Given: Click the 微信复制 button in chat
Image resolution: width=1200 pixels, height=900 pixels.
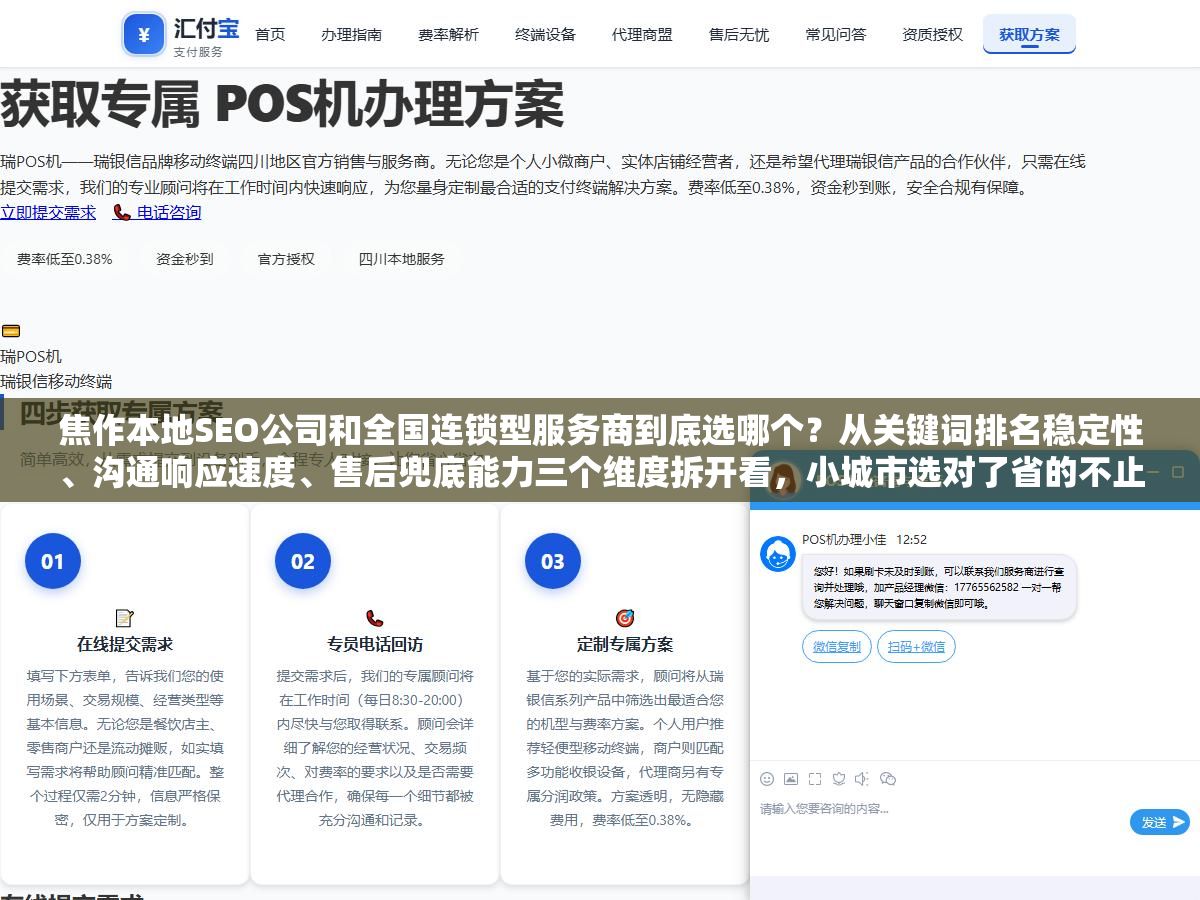Looking at the screenshot, I should 837,647.
